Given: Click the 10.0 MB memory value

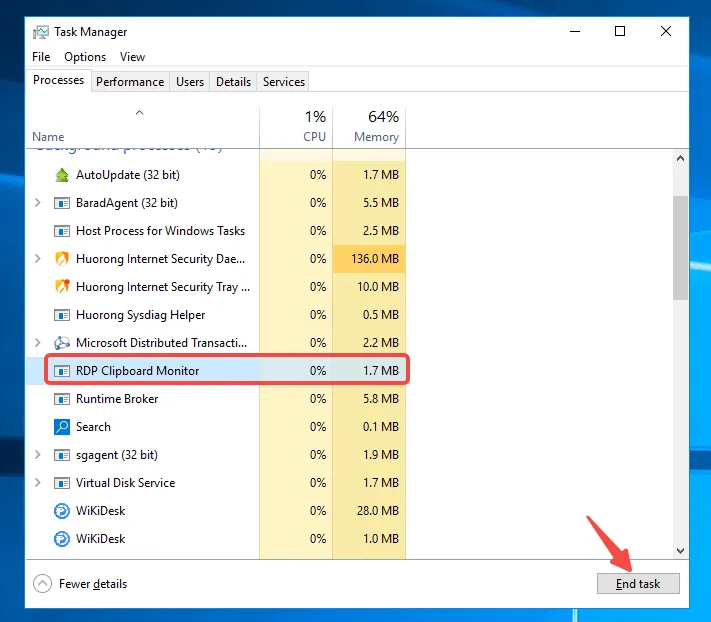Looking at the screenshot, I should pyautogui.click(x=378, y=287).
